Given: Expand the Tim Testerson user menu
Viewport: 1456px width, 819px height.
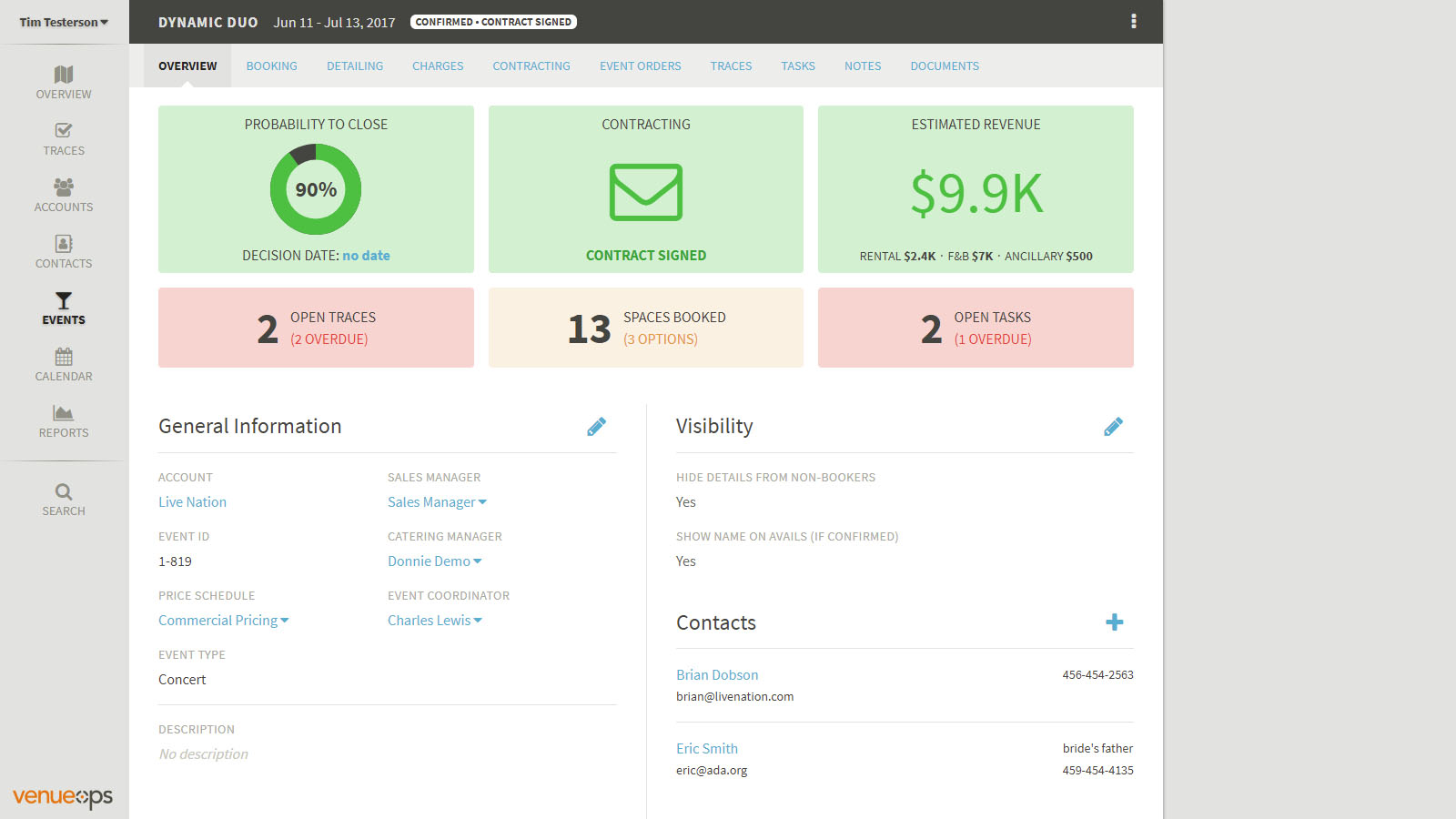Looking at the screenshot, I should pos(64,22).
